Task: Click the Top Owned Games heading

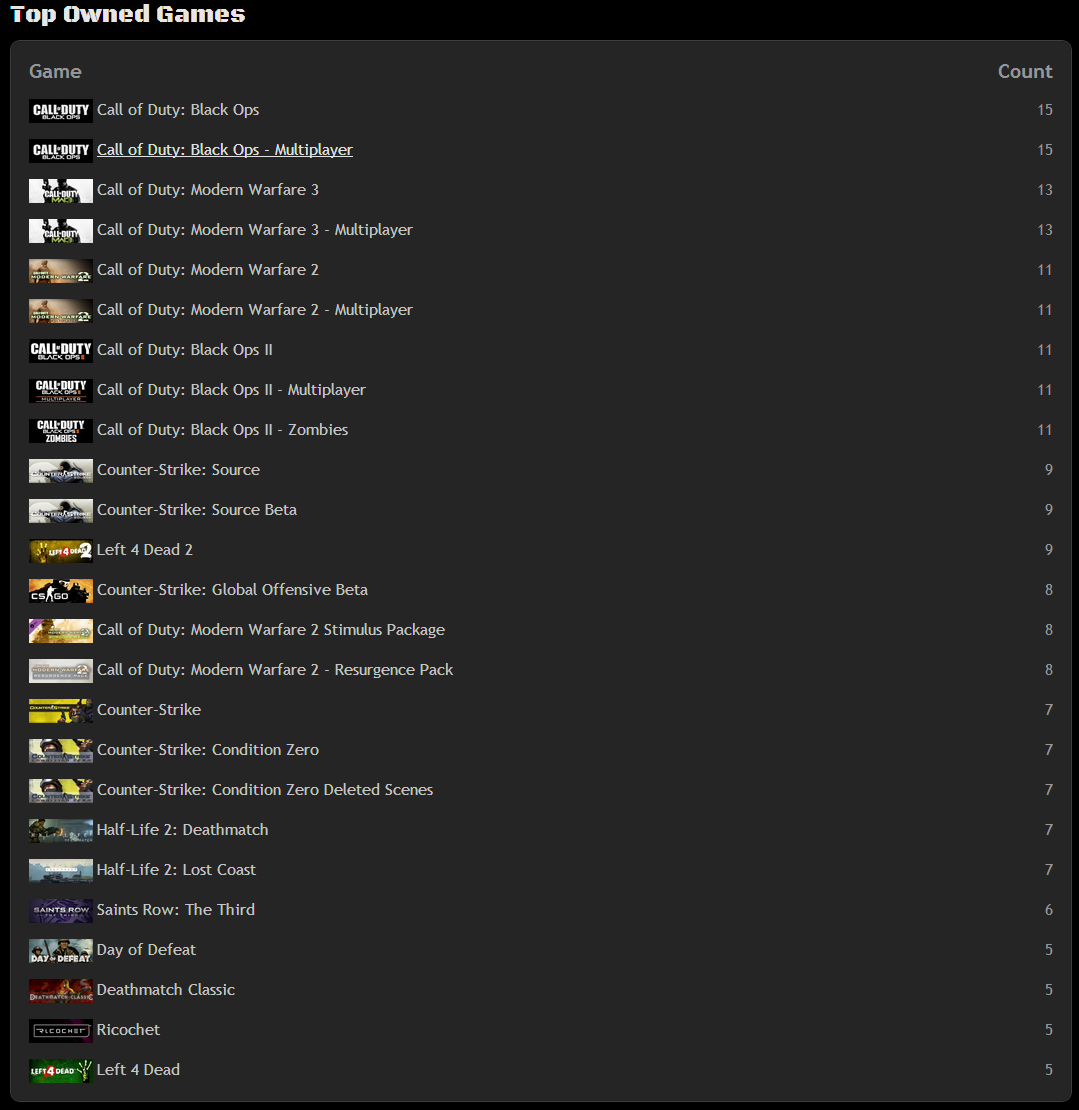Action: 128,14
